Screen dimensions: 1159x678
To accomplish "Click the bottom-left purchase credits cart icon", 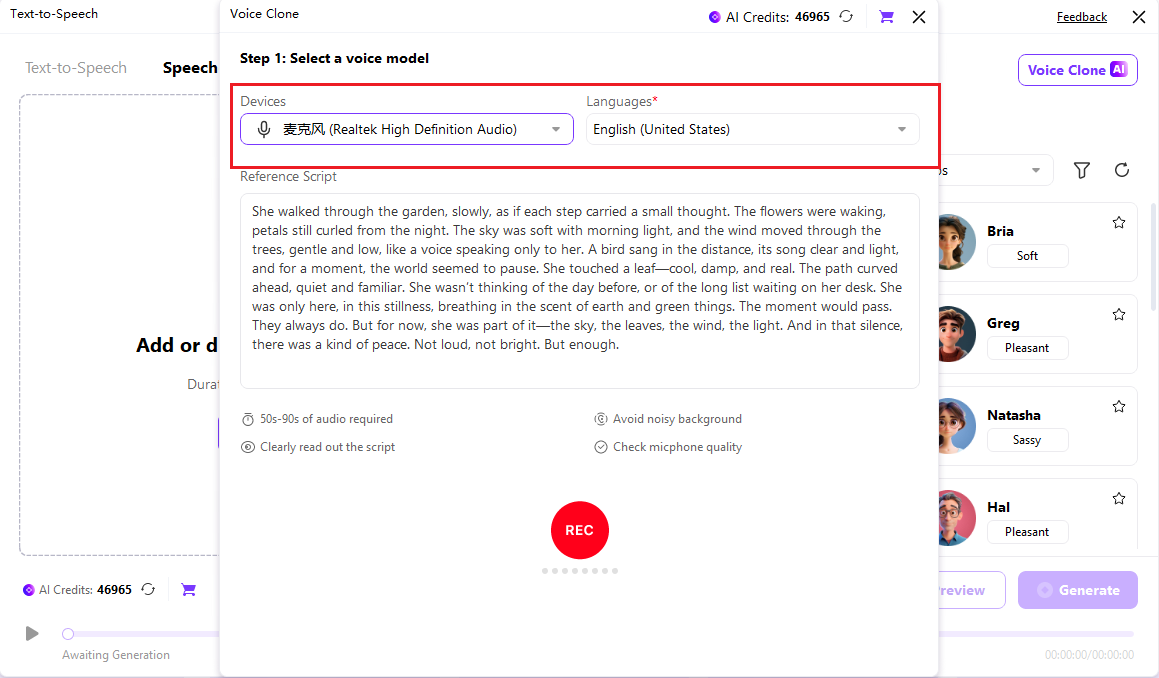I will tap(188, 590).
